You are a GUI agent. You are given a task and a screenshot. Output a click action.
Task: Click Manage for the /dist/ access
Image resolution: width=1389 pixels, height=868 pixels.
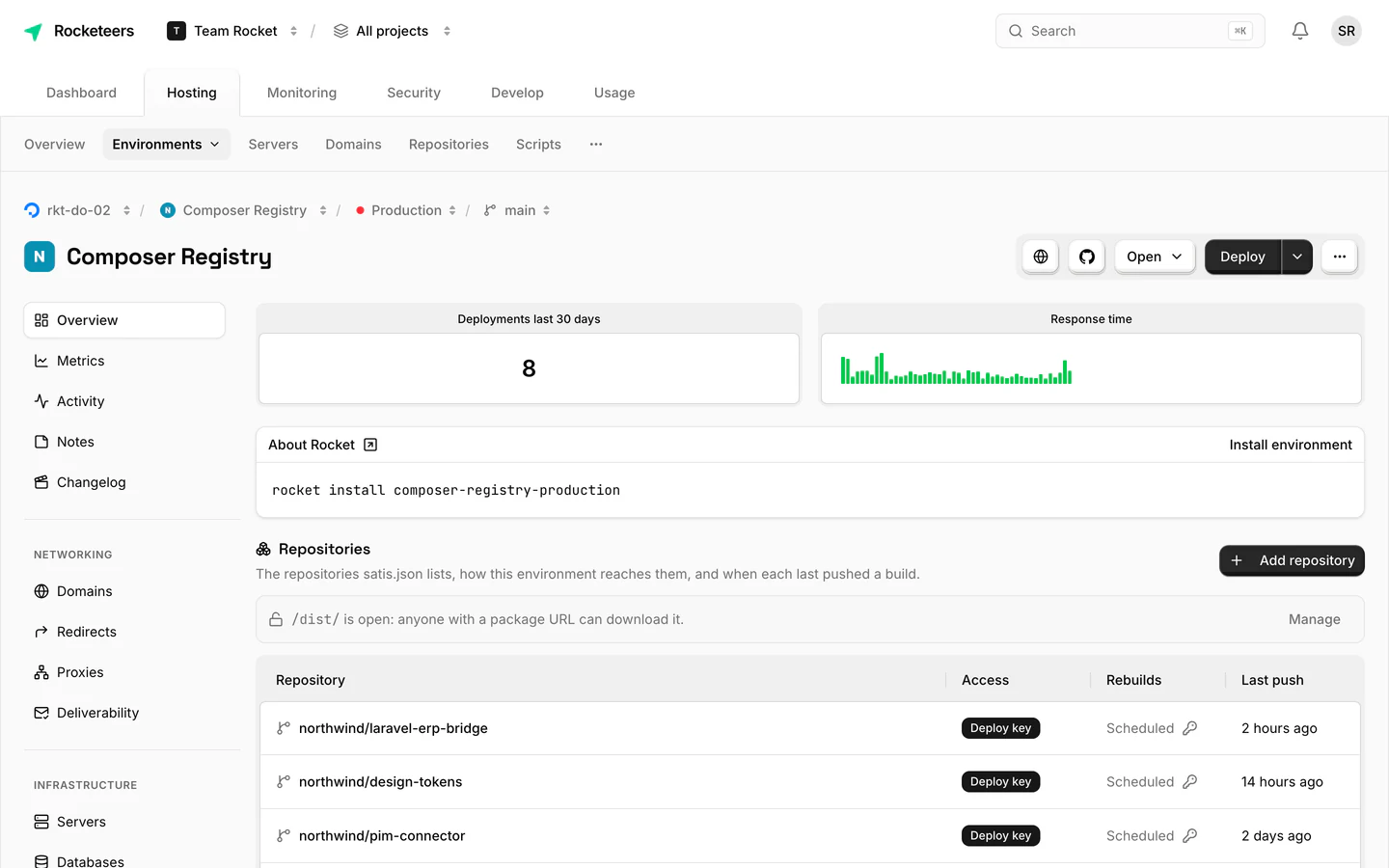(x=1314, y=619)
